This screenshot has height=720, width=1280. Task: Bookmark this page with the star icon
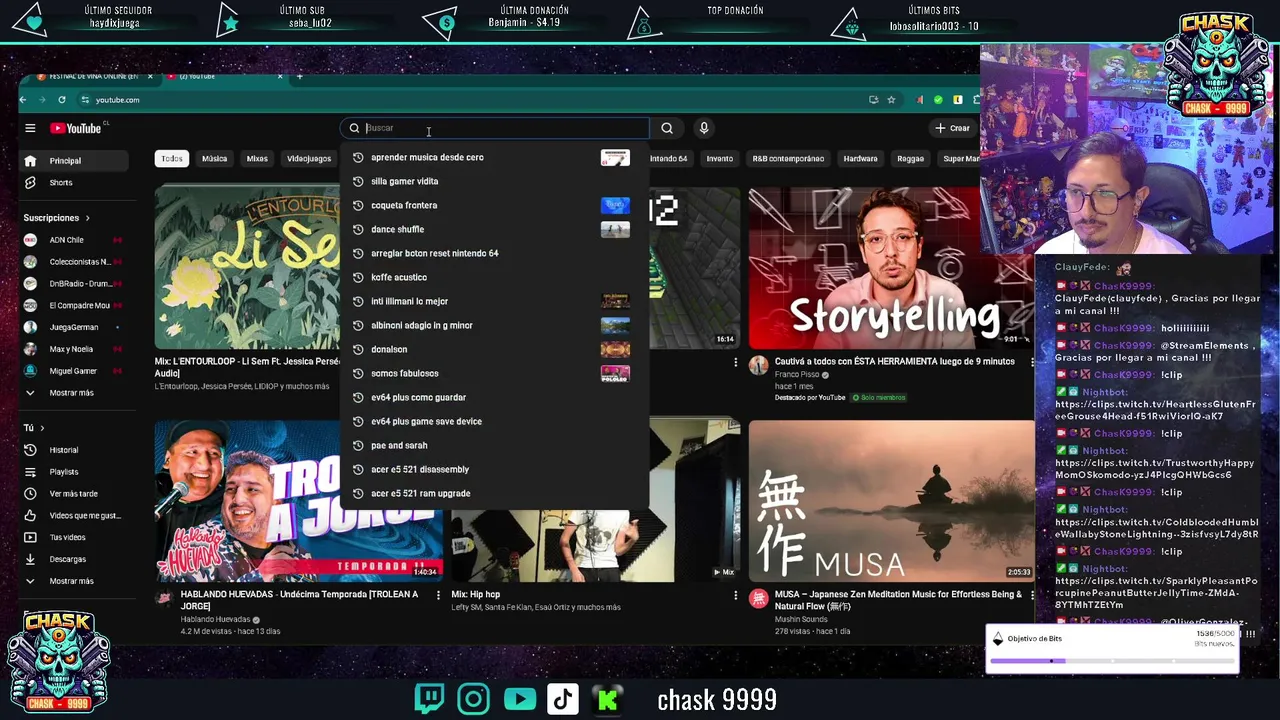[x=891, y=100]
